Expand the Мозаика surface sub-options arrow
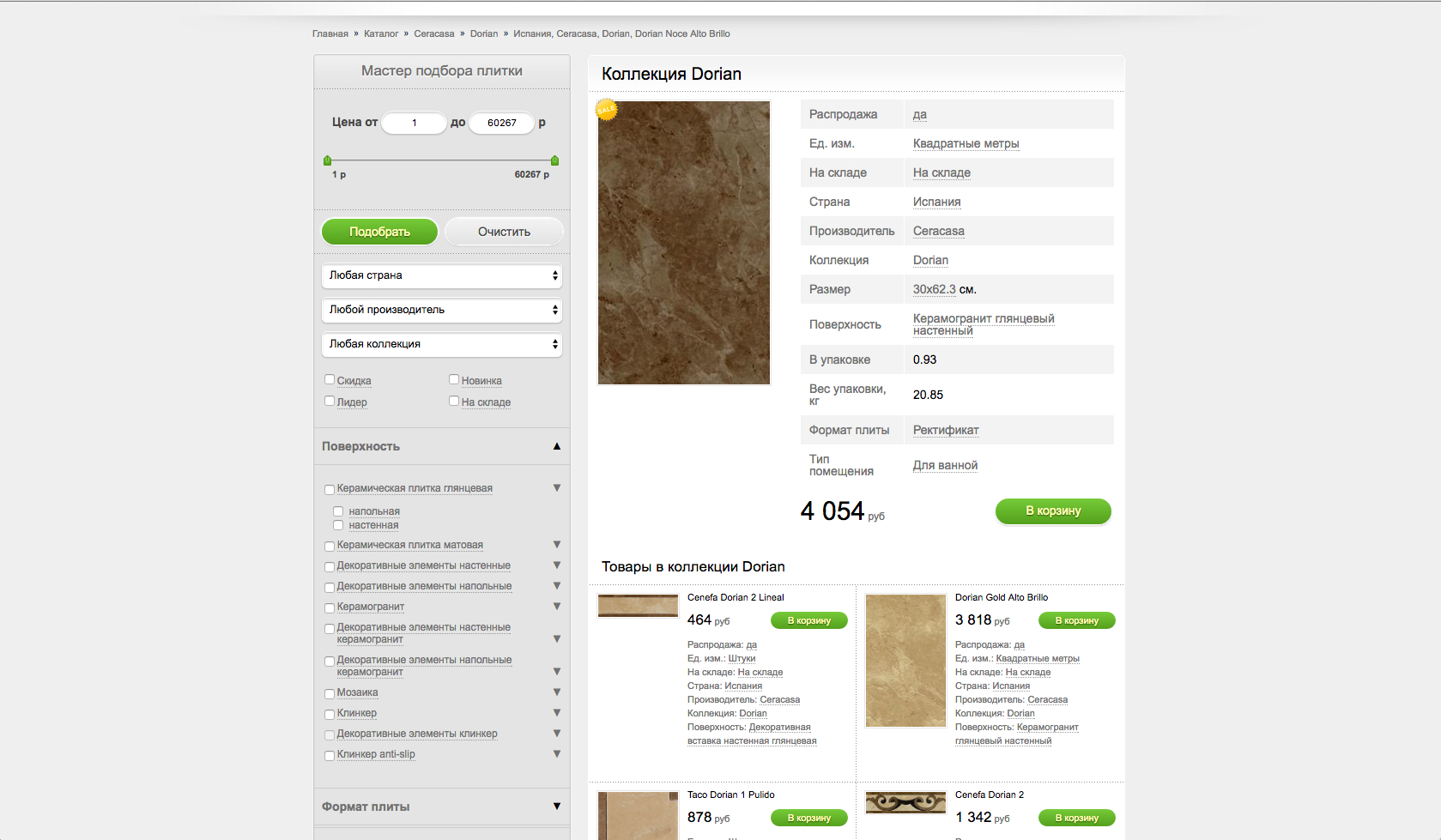Image resolution: width=1441 pixels, height=840 pixels. click(557, 692)
